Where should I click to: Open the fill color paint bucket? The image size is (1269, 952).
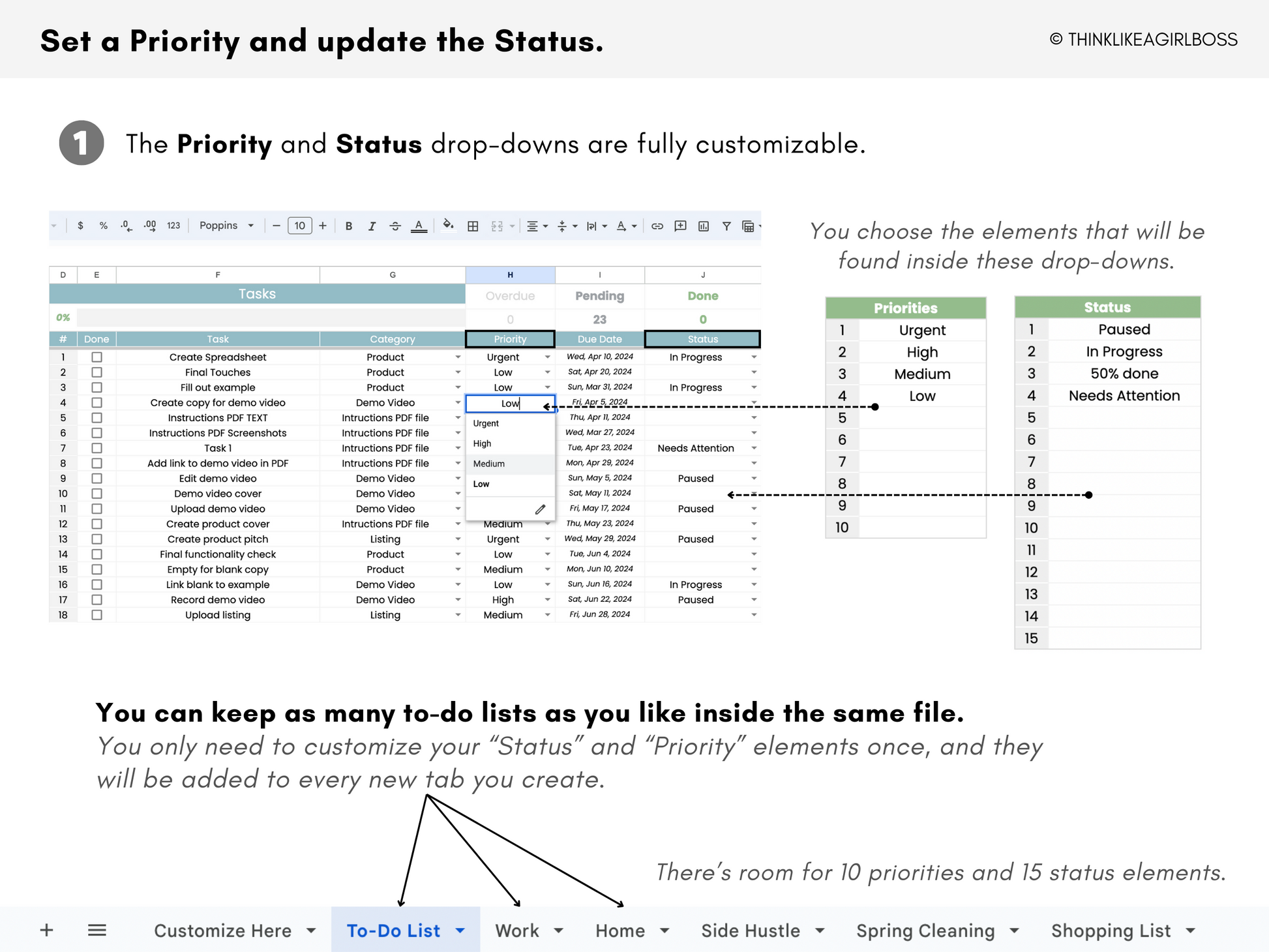(448, 226)
